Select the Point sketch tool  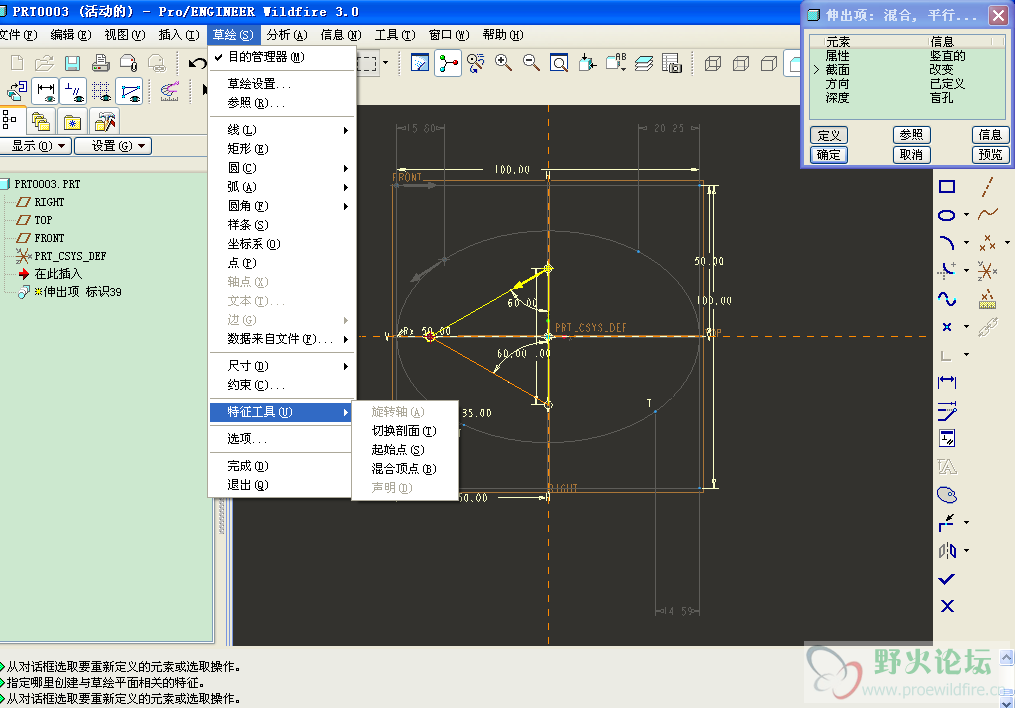coord(947,327)
